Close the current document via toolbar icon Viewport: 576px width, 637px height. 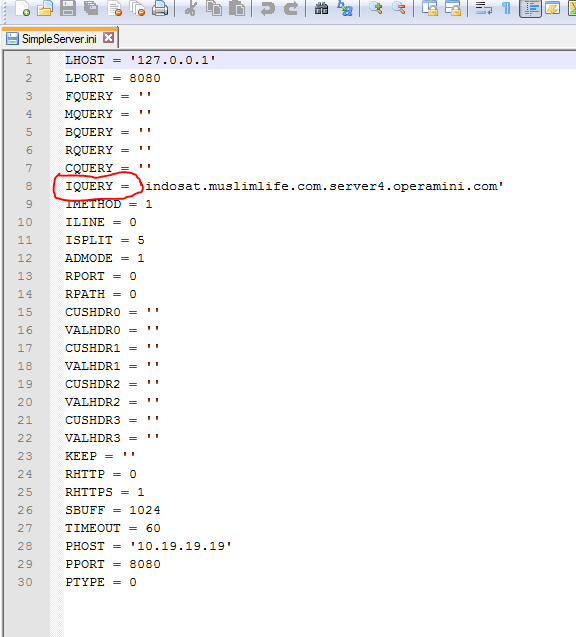[x=115, y=8]
